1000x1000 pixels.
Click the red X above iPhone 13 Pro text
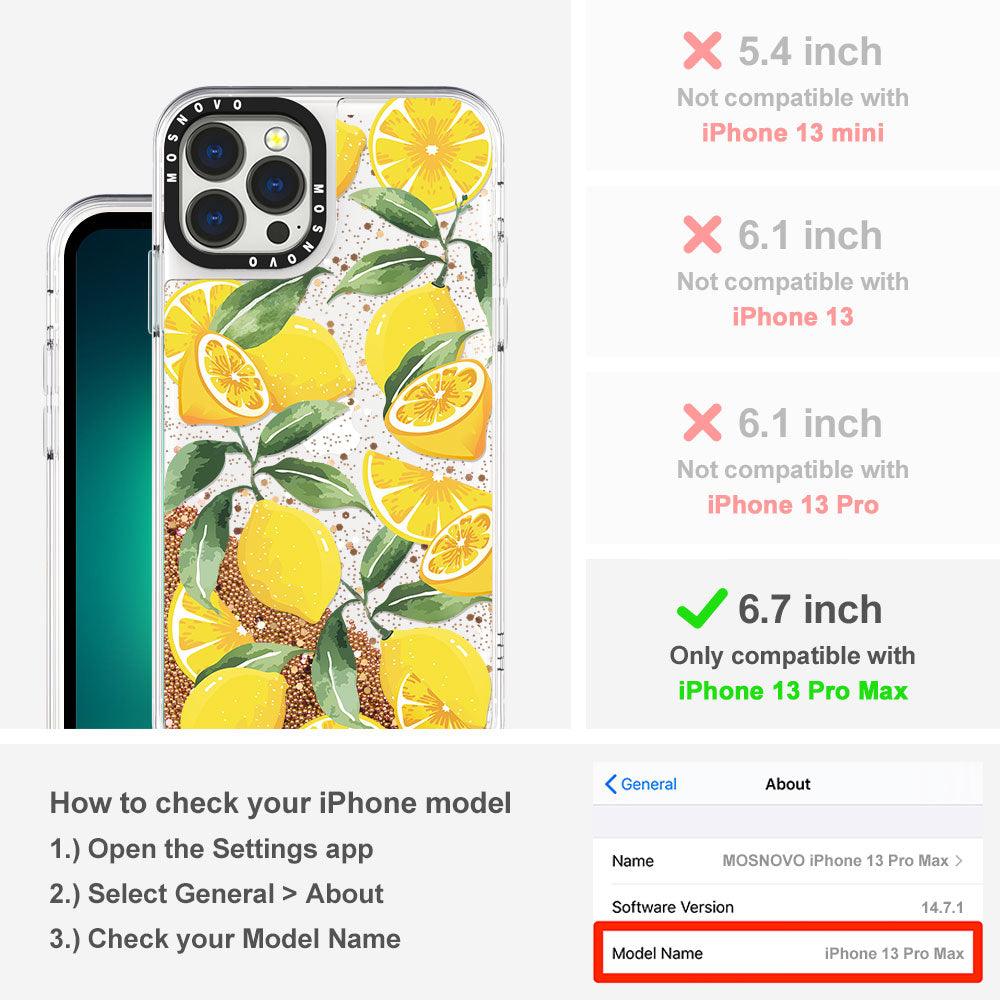702,422
